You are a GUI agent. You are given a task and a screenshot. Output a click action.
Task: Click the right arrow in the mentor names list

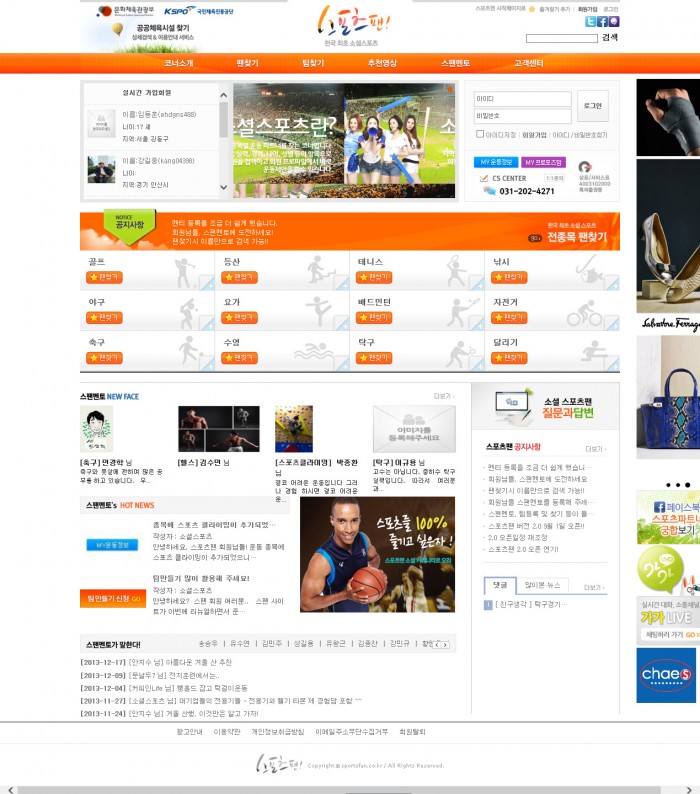coord(448,644)
